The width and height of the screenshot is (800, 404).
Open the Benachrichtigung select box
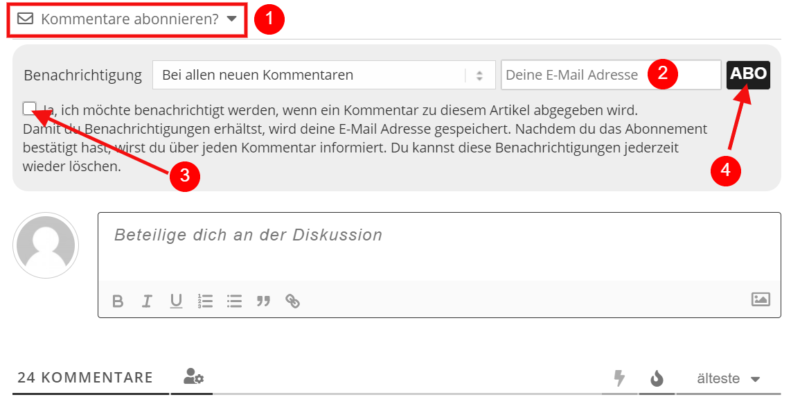tap(323, 75)
